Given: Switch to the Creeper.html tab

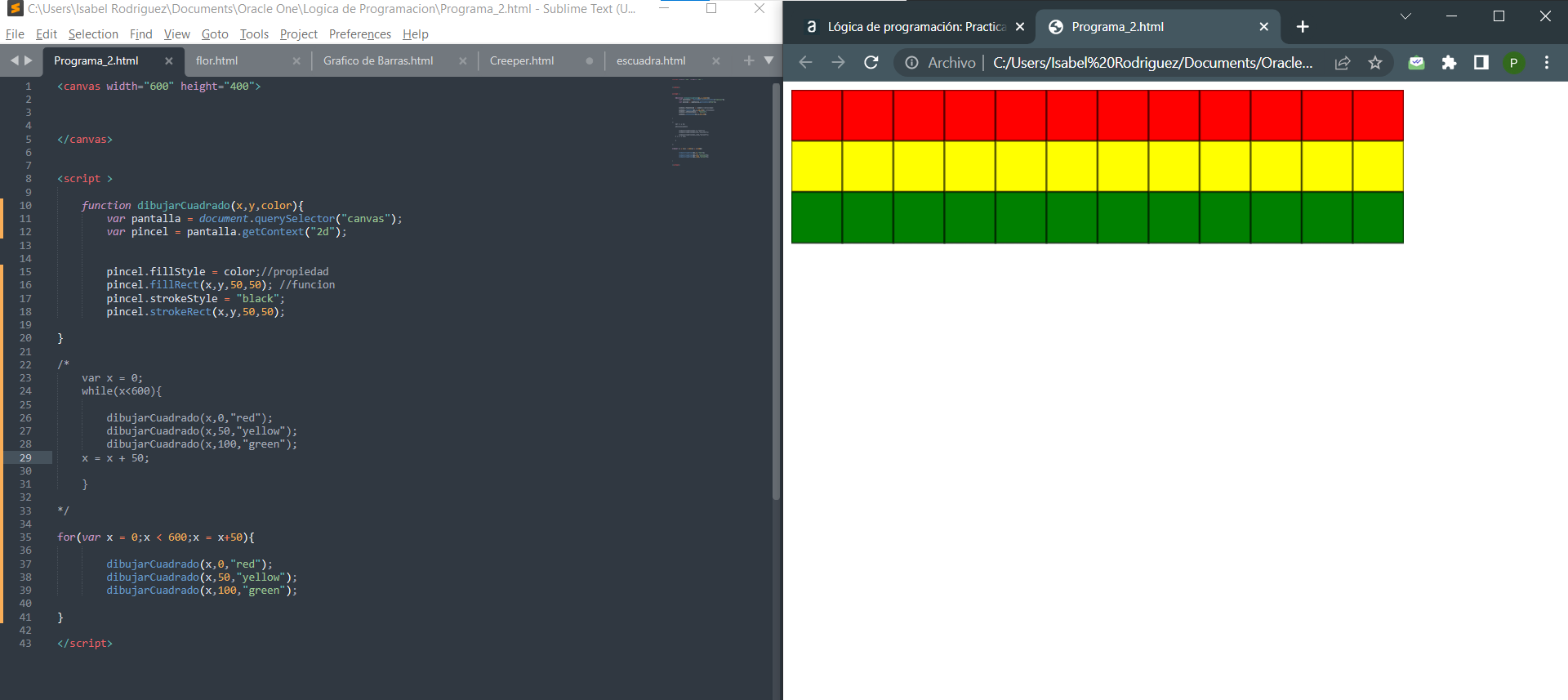Looking at the screenshot, I should (x=522, y=61).
